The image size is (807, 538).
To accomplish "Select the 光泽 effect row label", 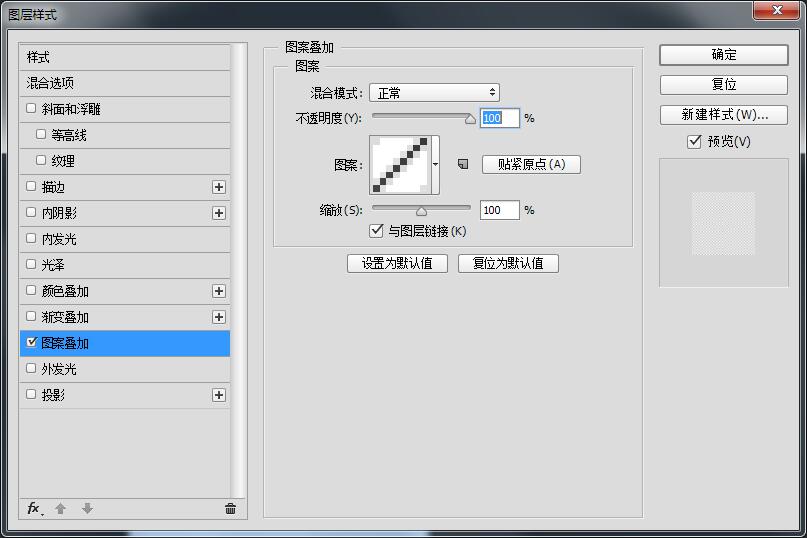I will click(x=53, y=265).
